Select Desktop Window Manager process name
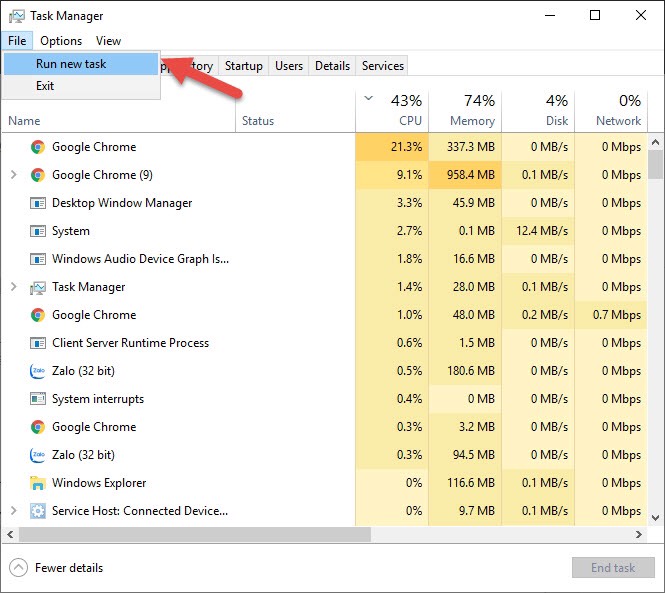 pyautogui.click(x=122, y=203)
